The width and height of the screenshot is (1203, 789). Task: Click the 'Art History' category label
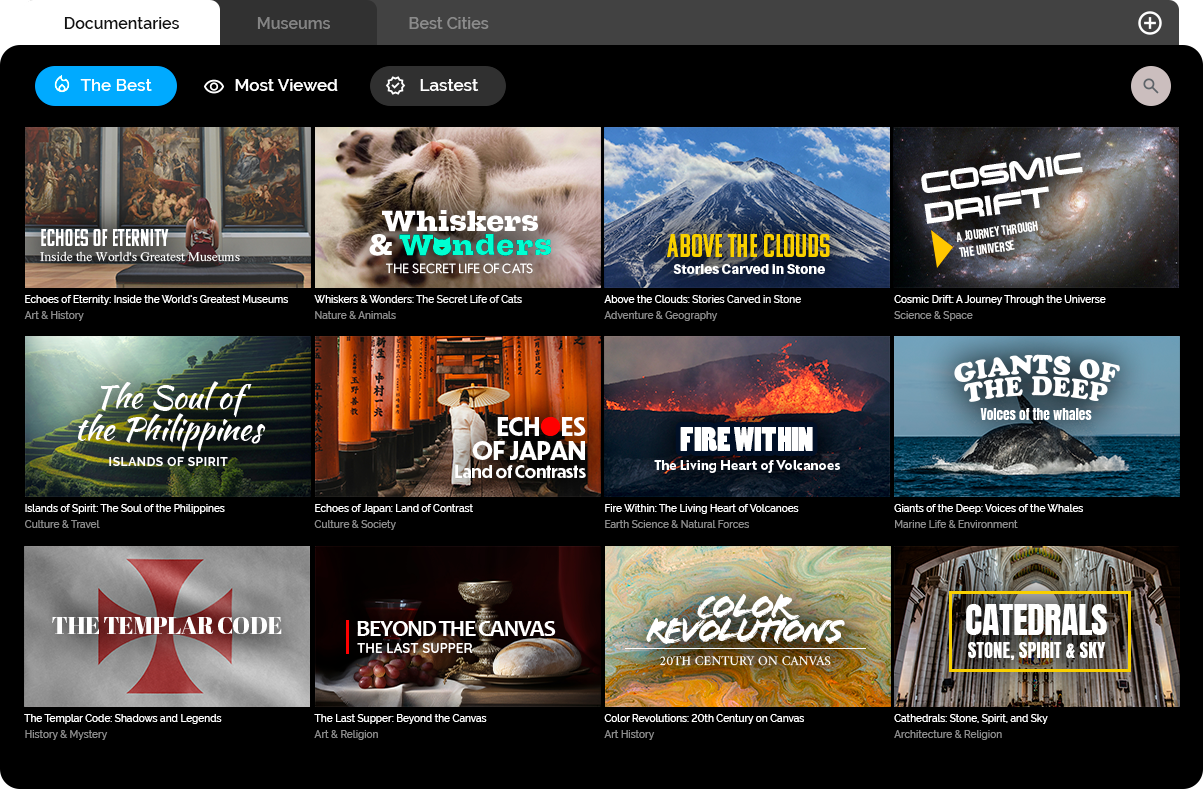629,734
